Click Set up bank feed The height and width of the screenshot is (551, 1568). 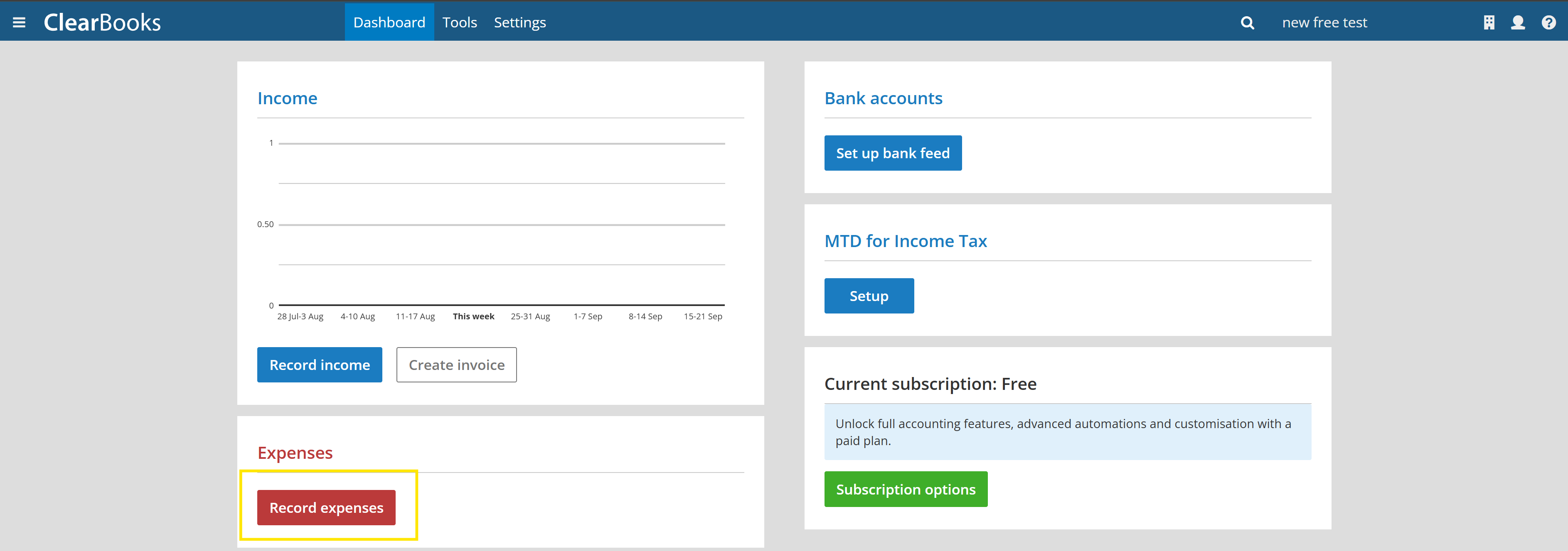(892, 153)
